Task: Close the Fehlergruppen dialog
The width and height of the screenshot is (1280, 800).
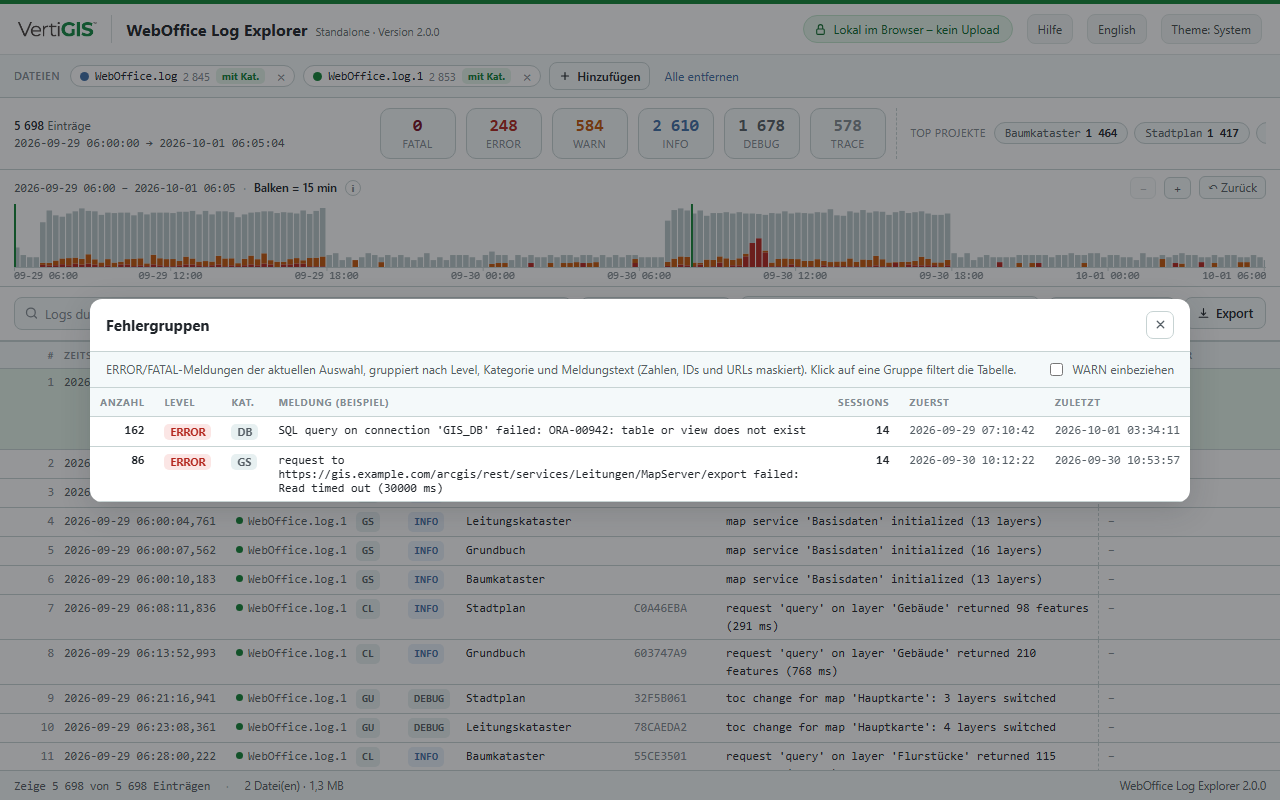Action: pyautogui.click(x=1160, y=325)
